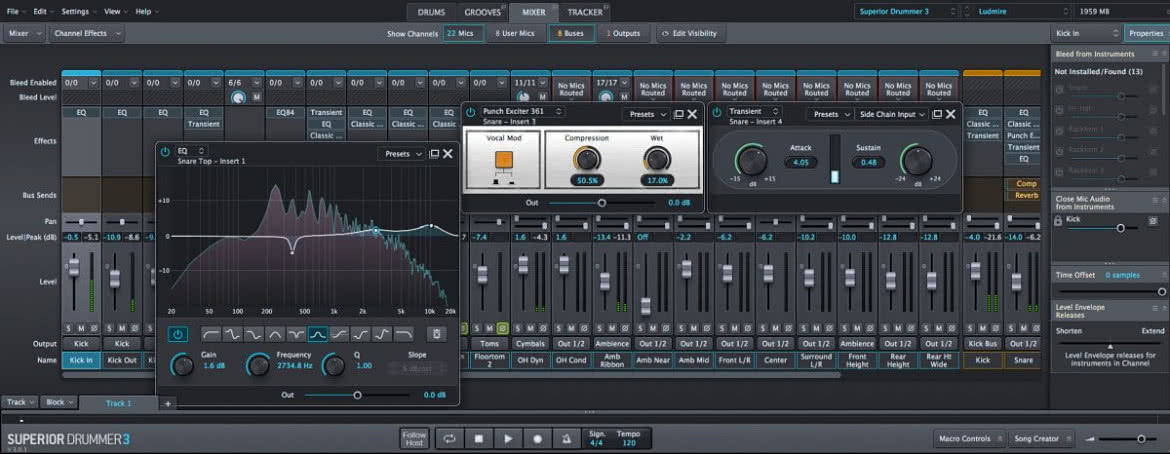Open the Channel Effects dropdown
Screen dimensions: 1170x454
[x=87, y=34]
